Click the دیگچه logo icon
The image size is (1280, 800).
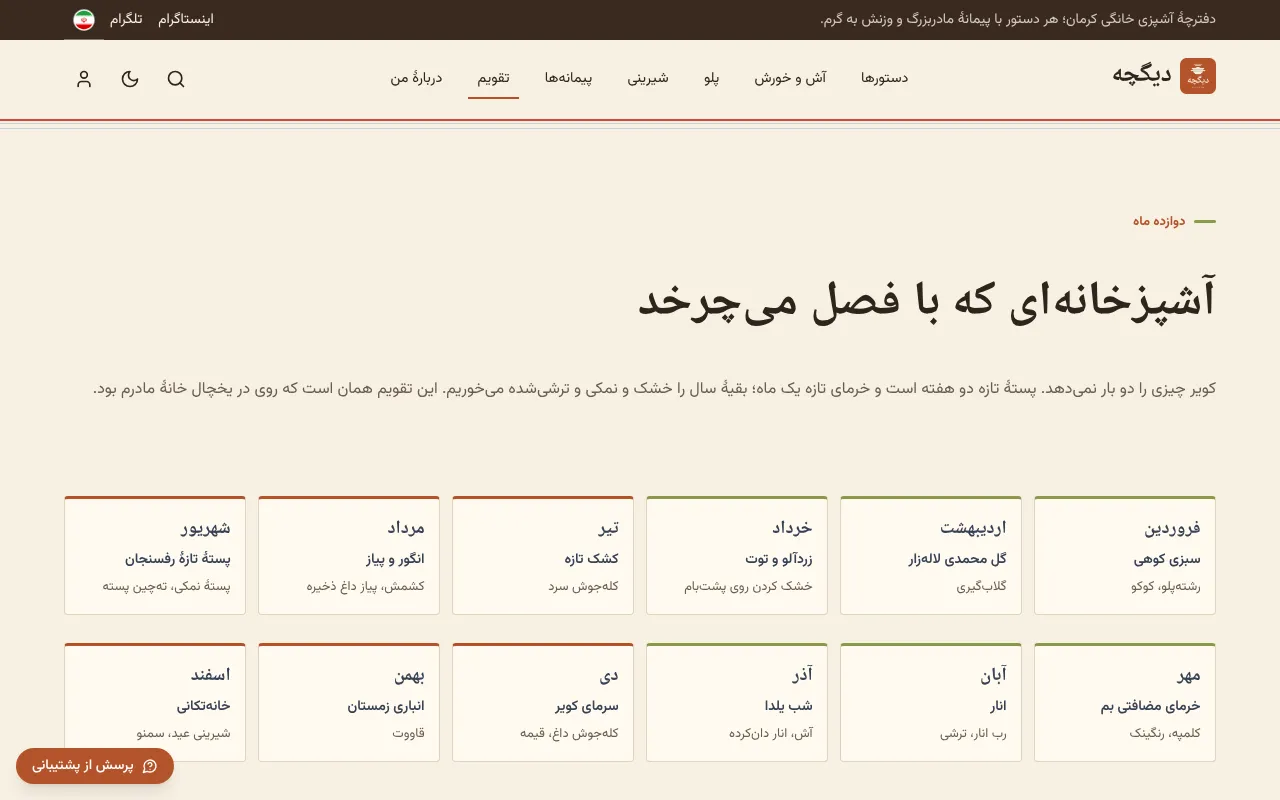(x=1198, y=76)
